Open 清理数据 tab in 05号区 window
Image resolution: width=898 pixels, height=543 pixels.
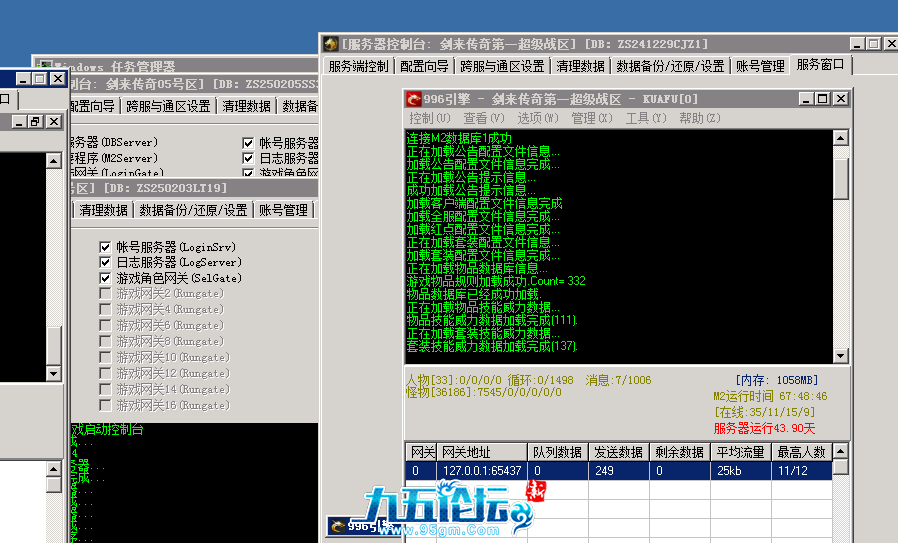point(247,106)
